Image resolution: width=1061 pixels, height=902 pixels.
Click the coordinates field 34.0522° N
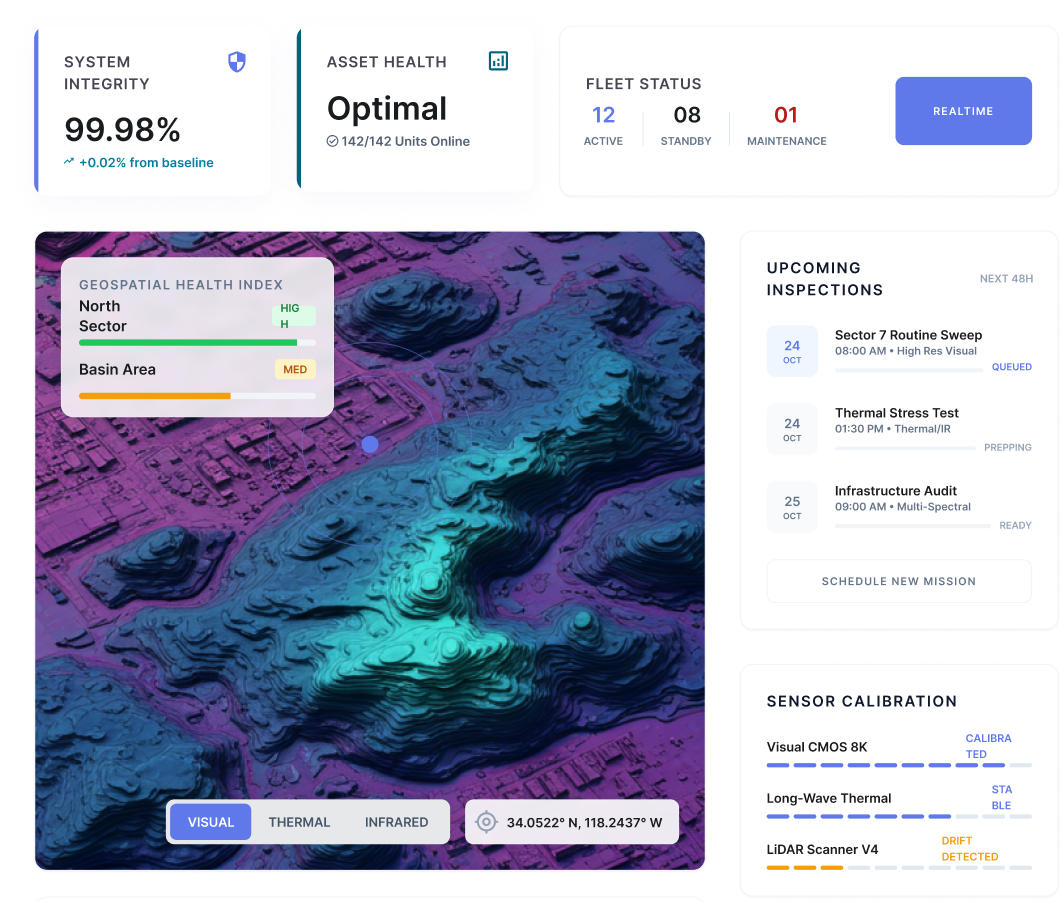coord(584,822)
